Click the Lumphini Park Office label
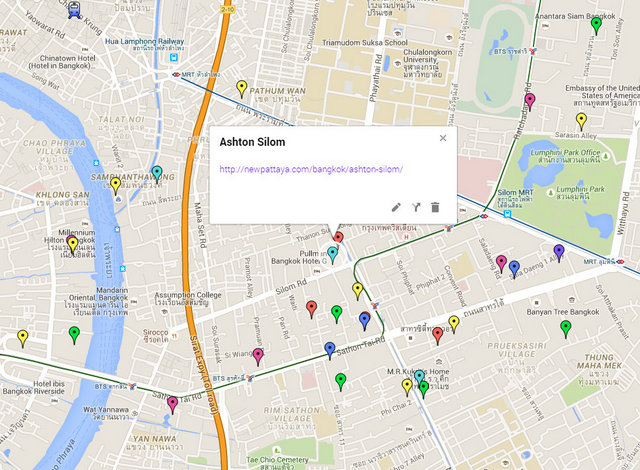 pyautogui.click(x=566, y=155)
